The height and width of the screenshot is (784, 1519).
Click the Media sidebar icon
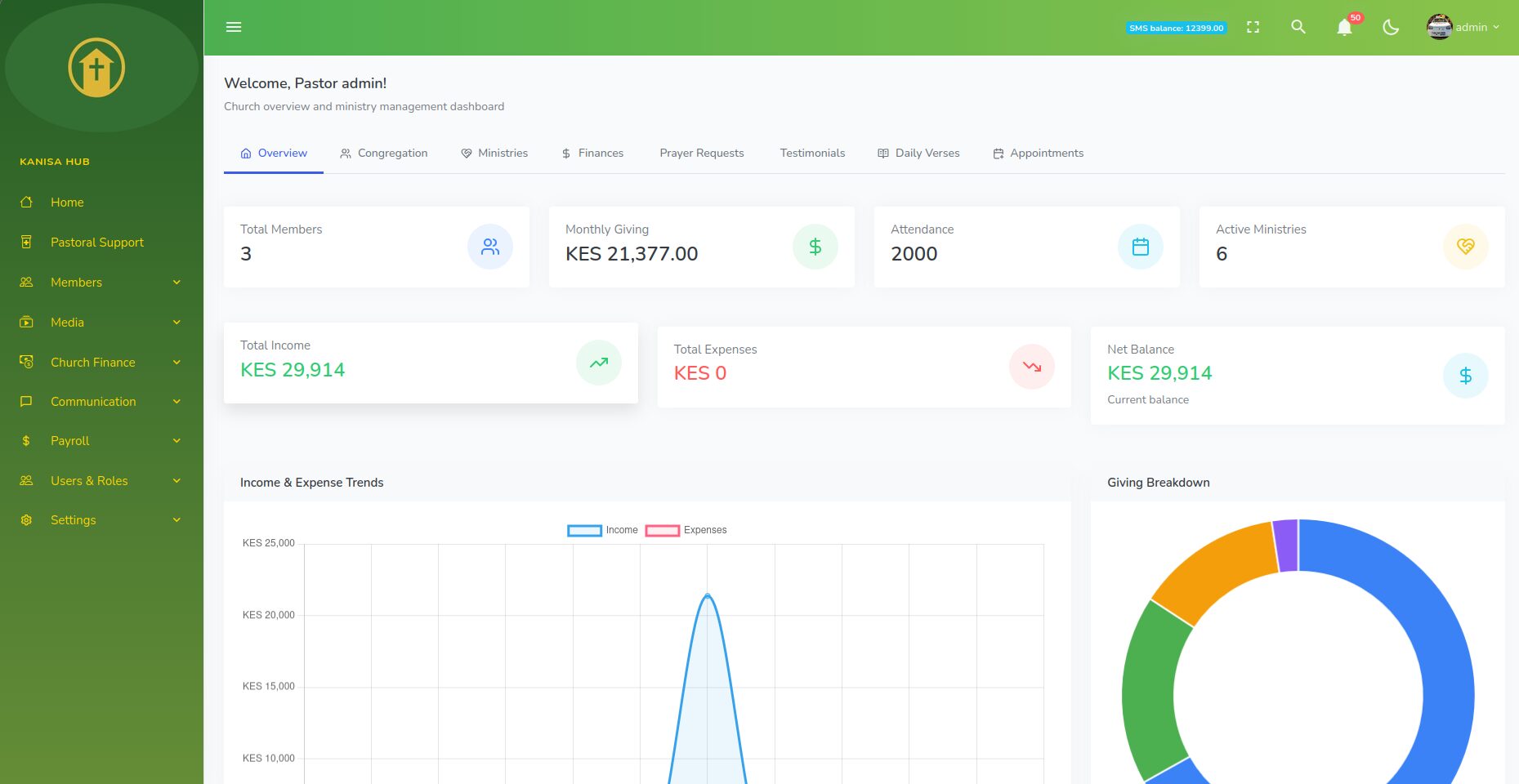point(26,322)
